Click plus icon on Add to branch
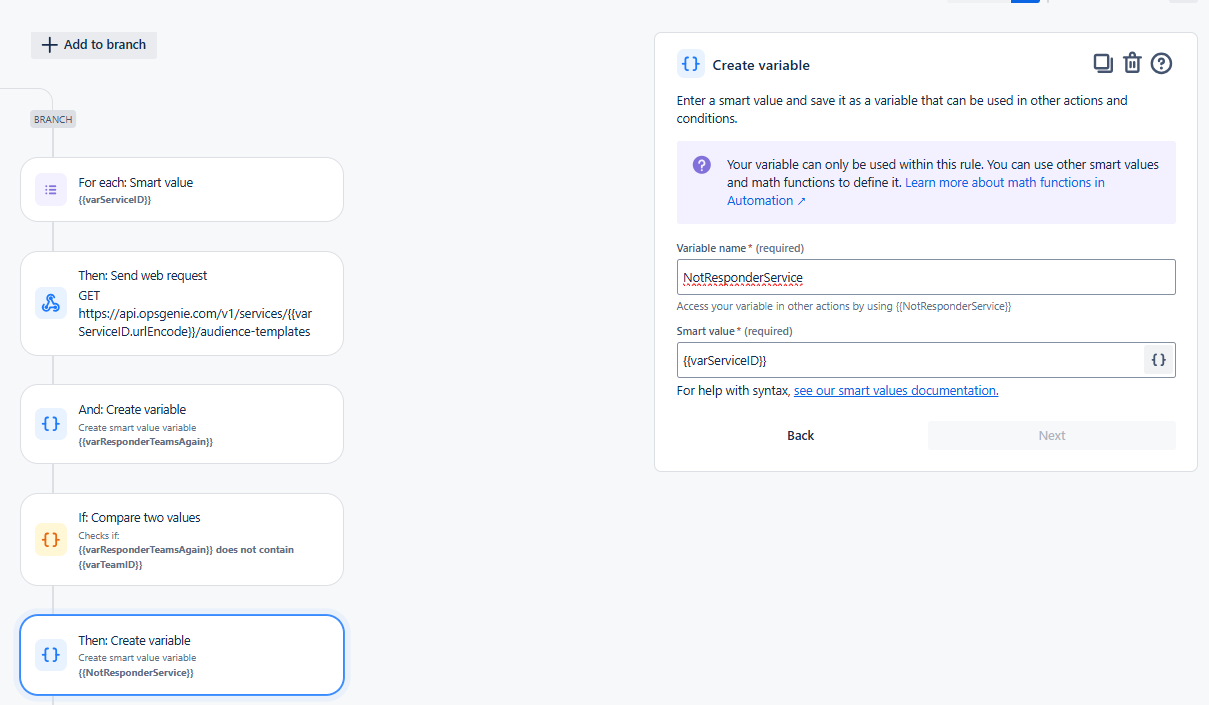 49,45
